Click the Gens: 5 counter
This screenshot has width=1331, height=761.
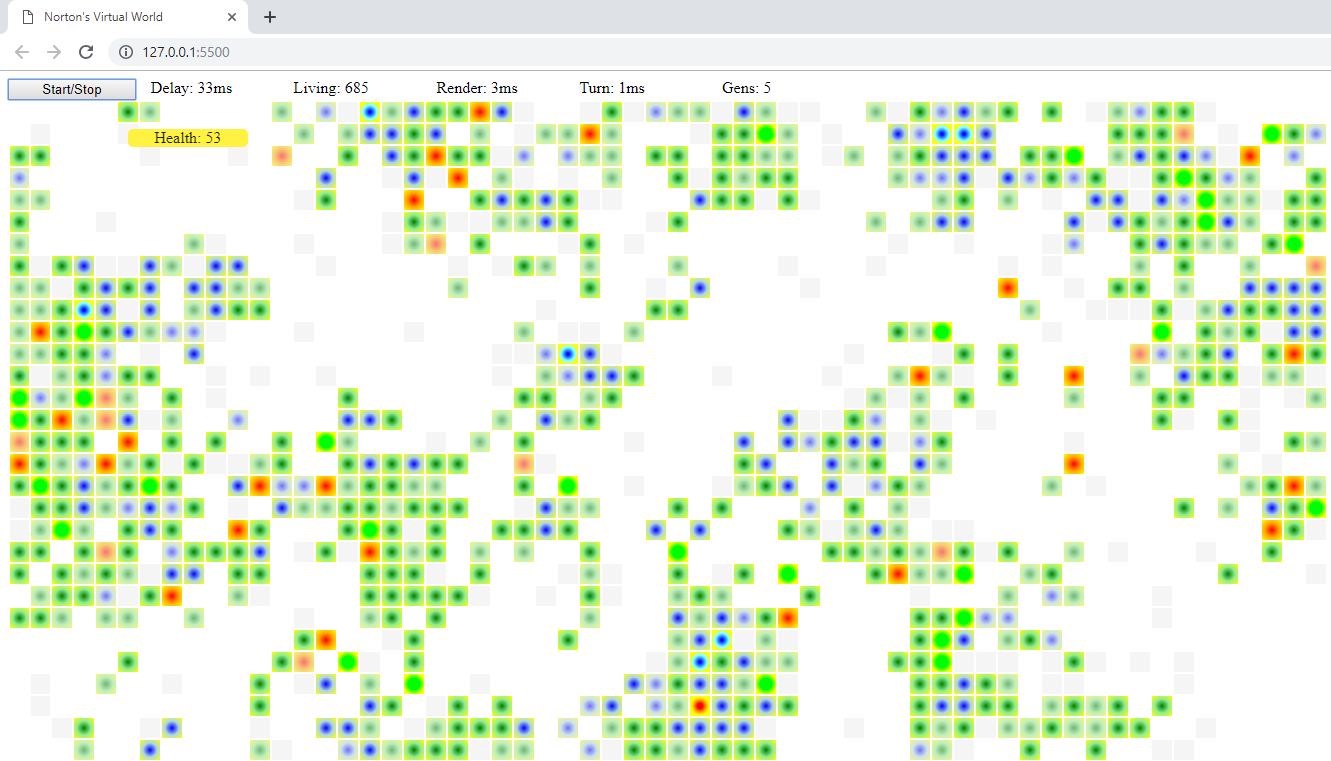746,88
